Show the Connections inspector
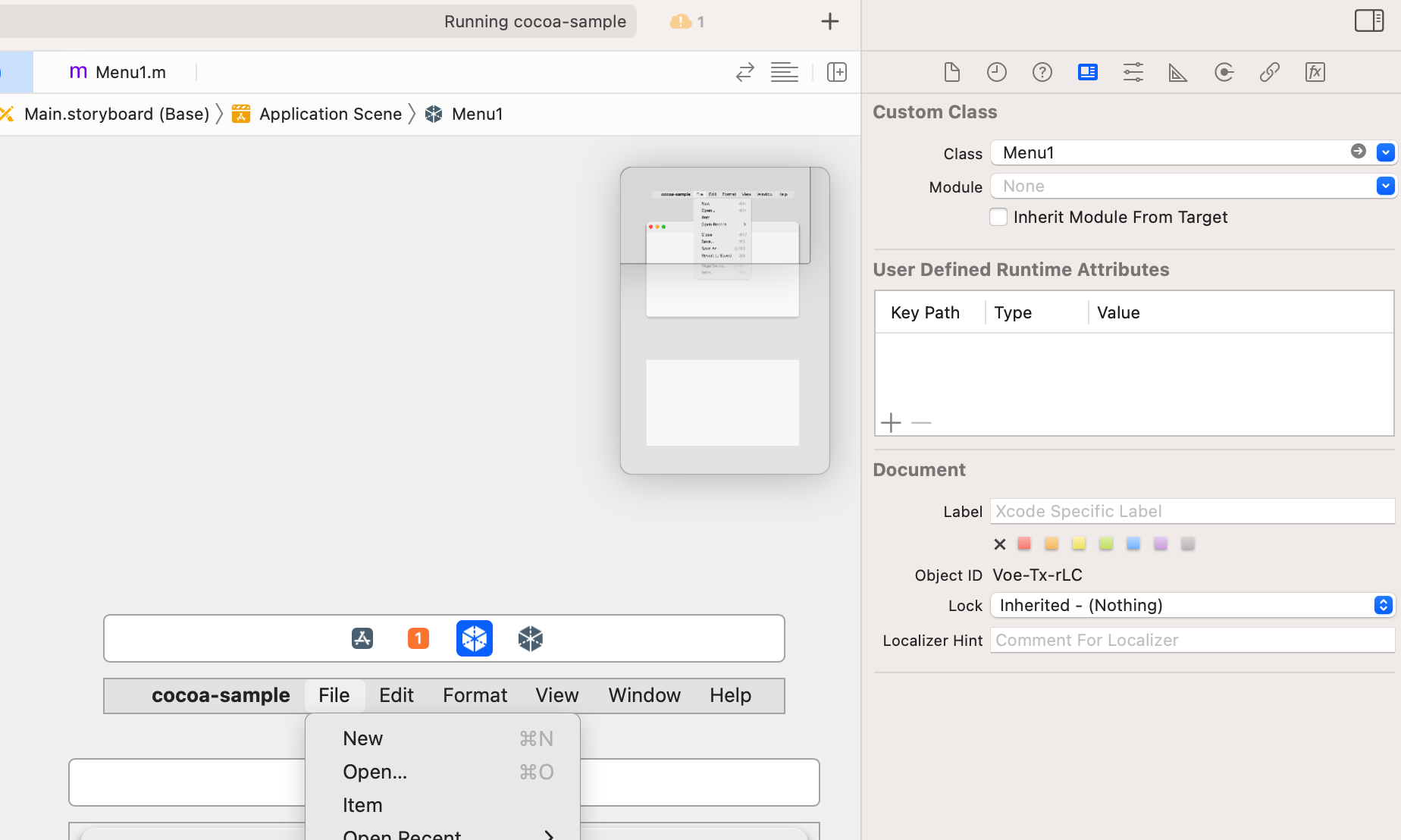Viewport: 1401px width, 840px height. point(1224,72)
